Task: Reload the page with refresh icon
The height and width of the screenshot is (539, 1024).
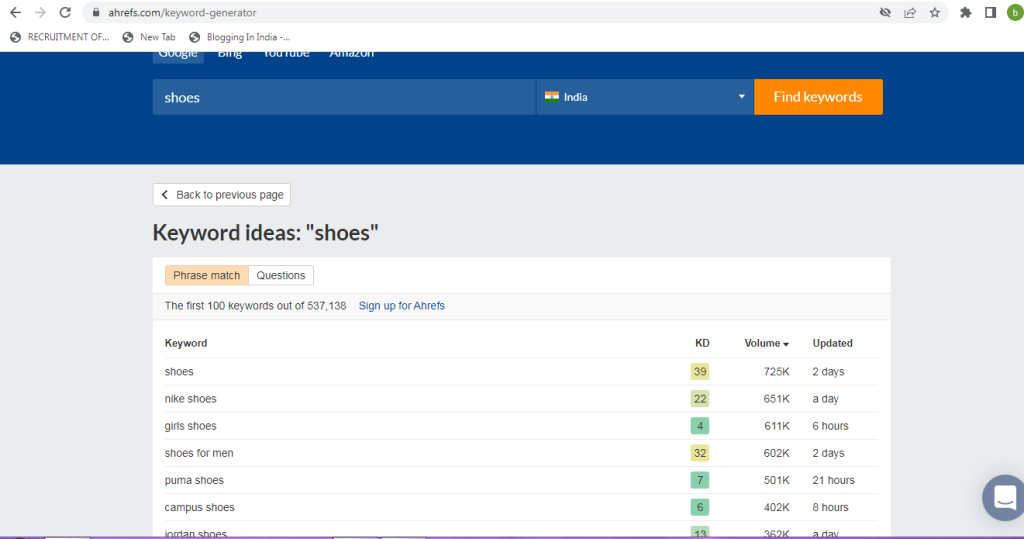Action: pyautogui.click(x=65, y=12)
